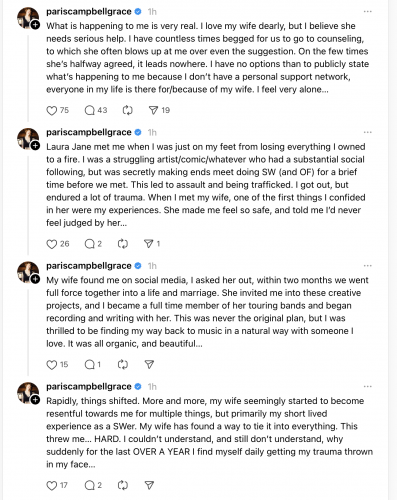The height and width of the screenshot is (500, 397).
Task: Like the 'Laura Jane met me' post
Action: point(52,244)
